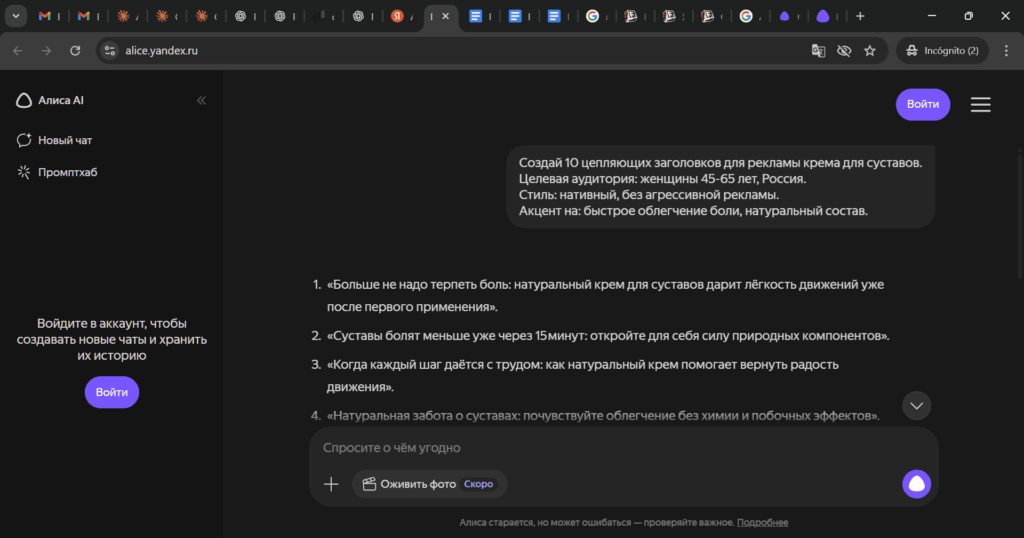Click the third-party cookies blocked eye icon
Viewport: 1024px width, 538px height.
point(844,50)
